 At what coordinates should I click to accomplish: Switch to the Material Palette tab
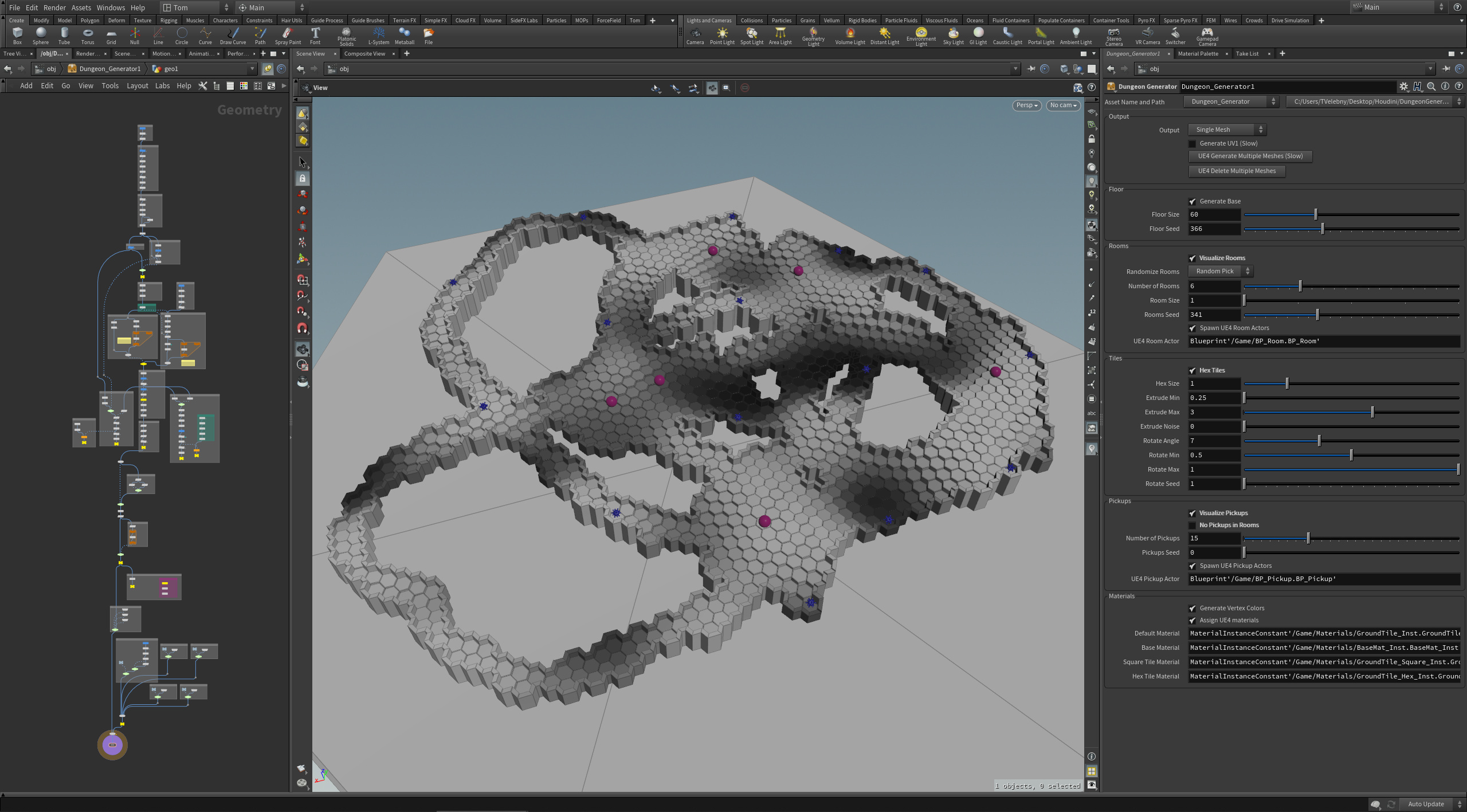pos(1198,54)
